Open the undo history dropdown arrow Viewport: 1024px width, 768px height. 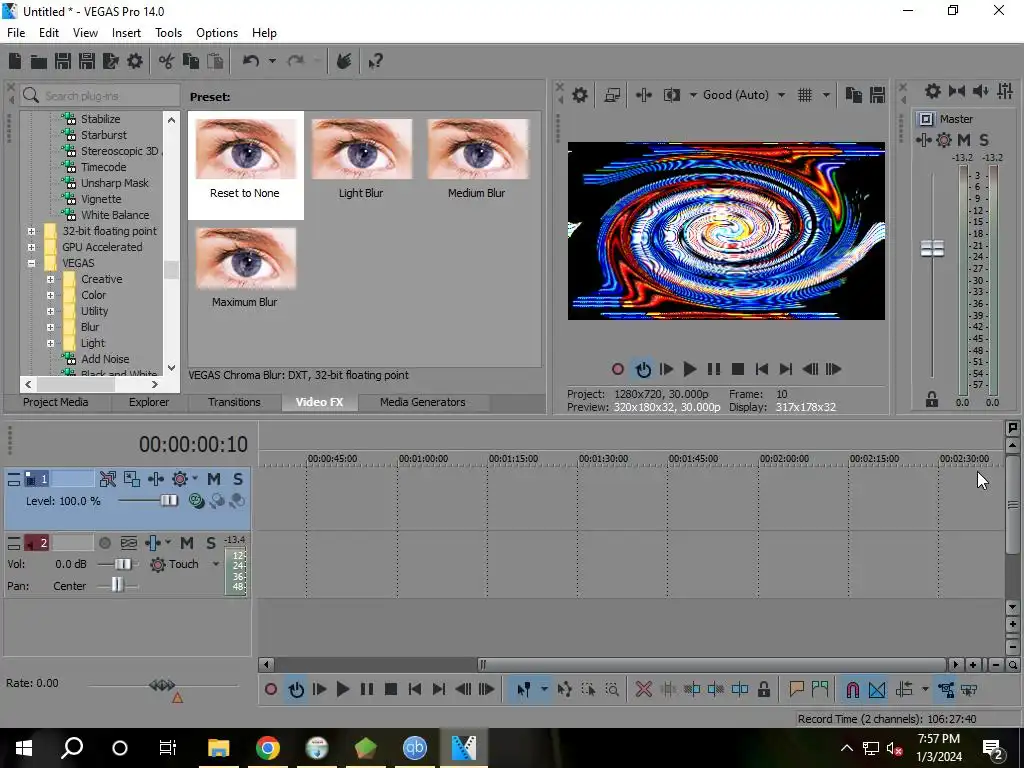click(x=272, y=61)
